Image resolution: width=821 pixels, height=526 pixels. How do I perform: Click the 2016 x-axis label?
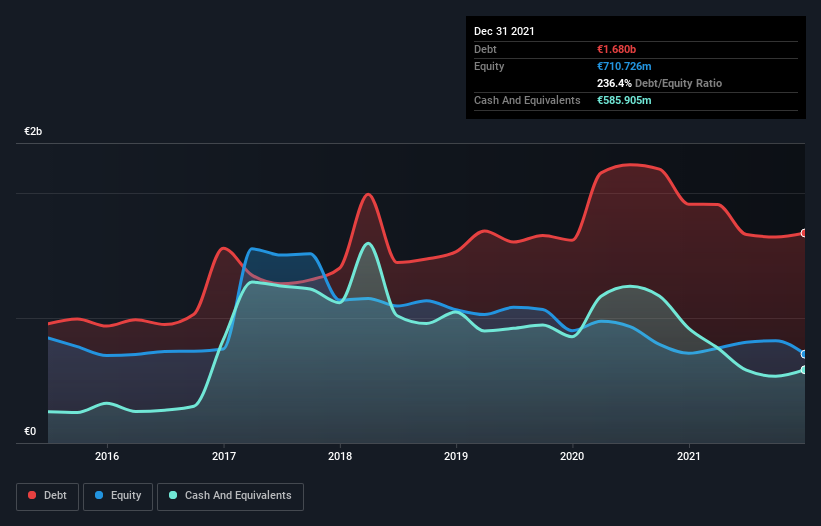pos(107,456)
